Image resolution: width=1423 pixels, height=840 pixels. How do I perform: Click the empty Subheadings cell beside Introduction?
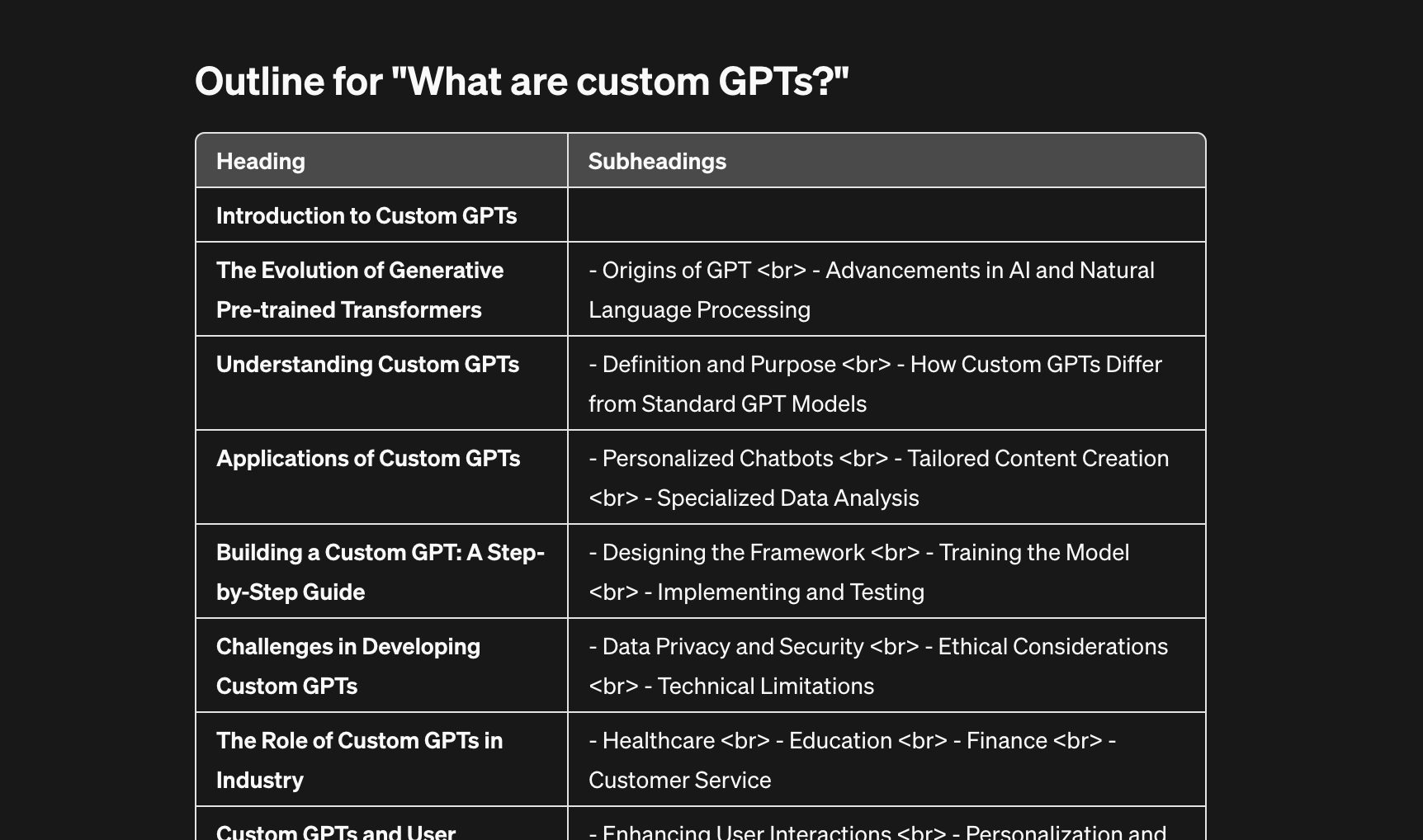point(886,215)
